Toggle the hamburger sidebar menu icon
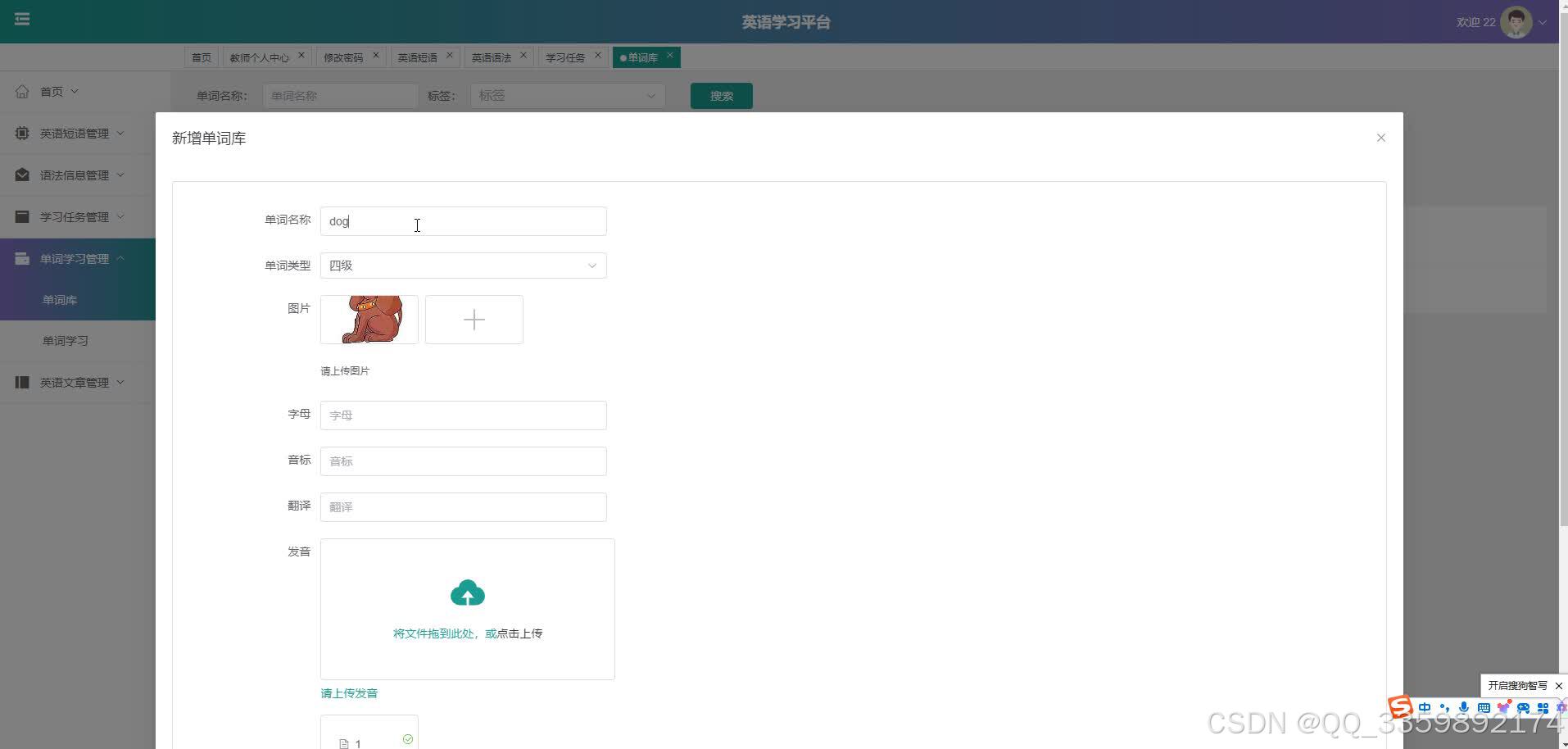This screenshot has width=1568, height=749. point(22,19)
